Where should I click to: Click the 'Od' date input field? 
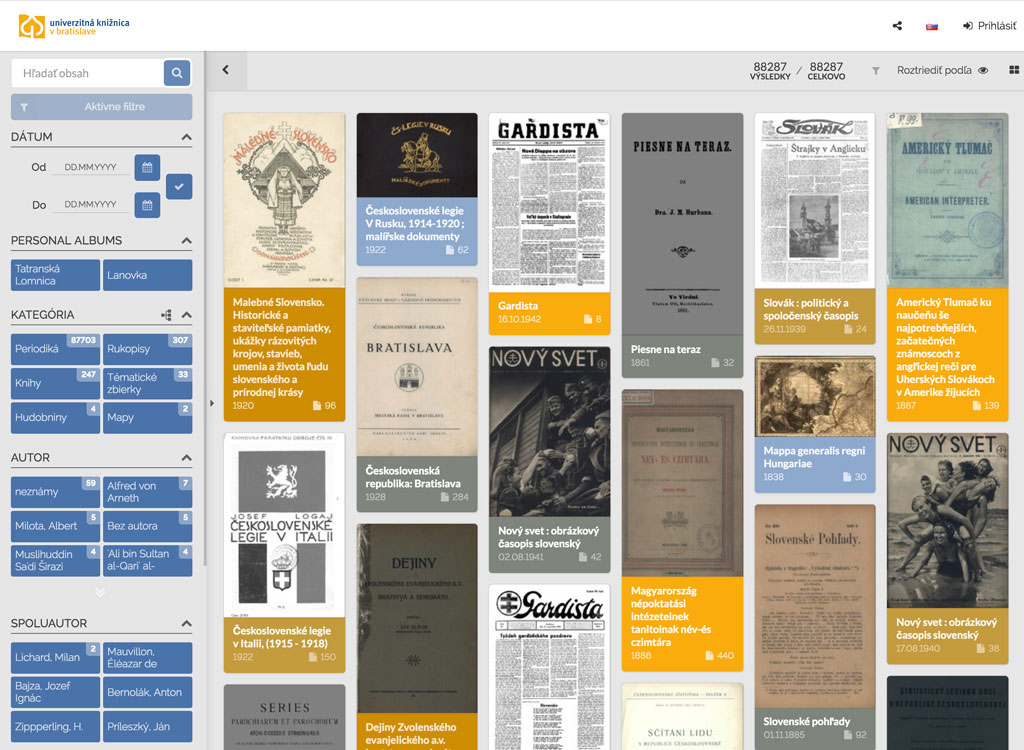pyautogui.click(x=90, y=167)
